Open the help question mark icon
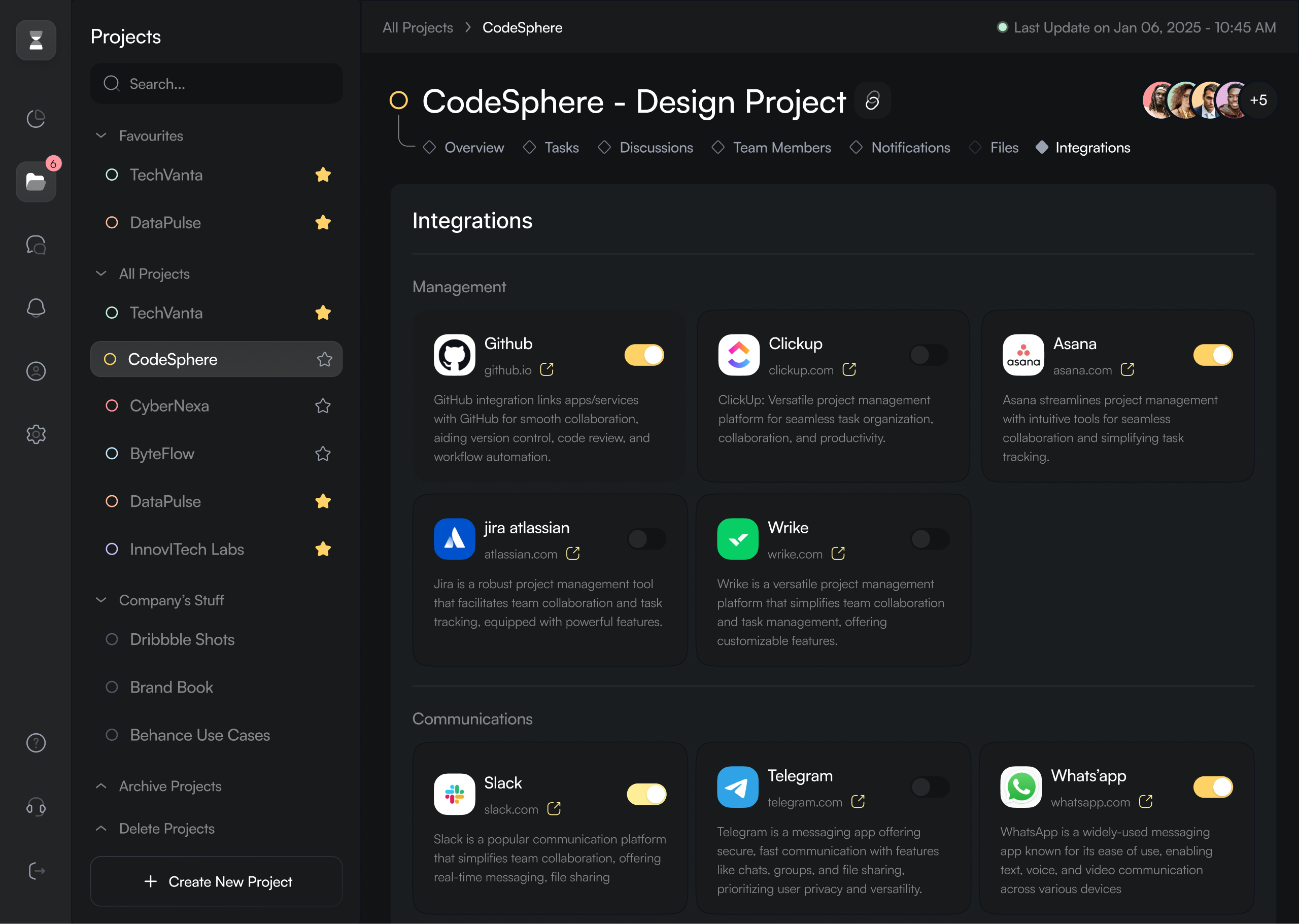This screenshot has height=924, width=1299. click(36, 742)
